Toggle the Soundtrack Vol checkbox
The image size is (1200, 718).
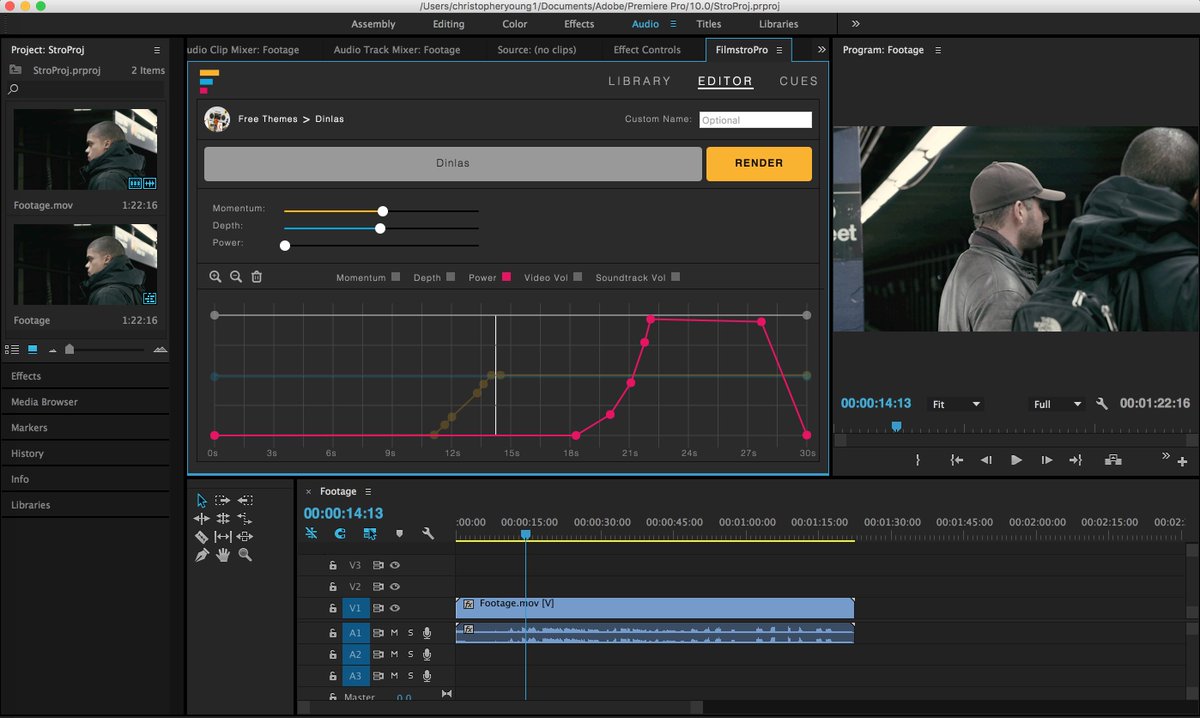(676, 277)
